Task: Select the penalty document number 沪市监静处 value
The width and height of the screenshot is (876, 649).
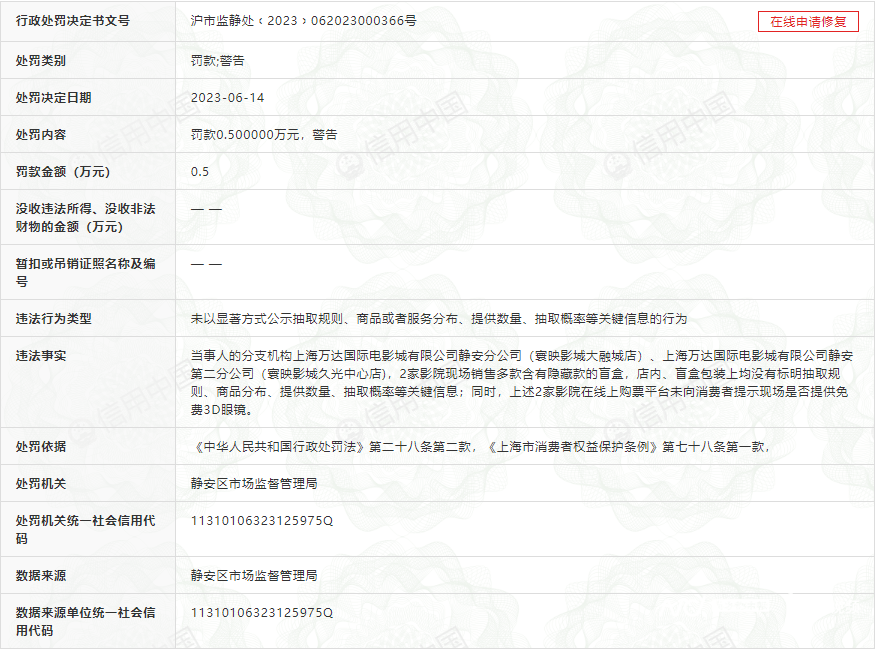Action: 304,21
